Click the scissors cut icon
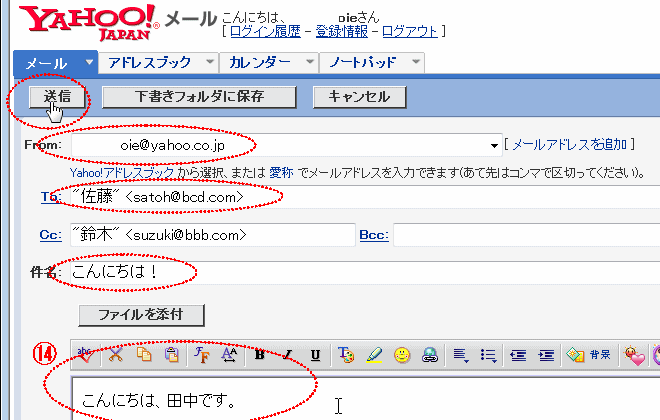This screenshot has width=660, height=420. click(116, 354)
